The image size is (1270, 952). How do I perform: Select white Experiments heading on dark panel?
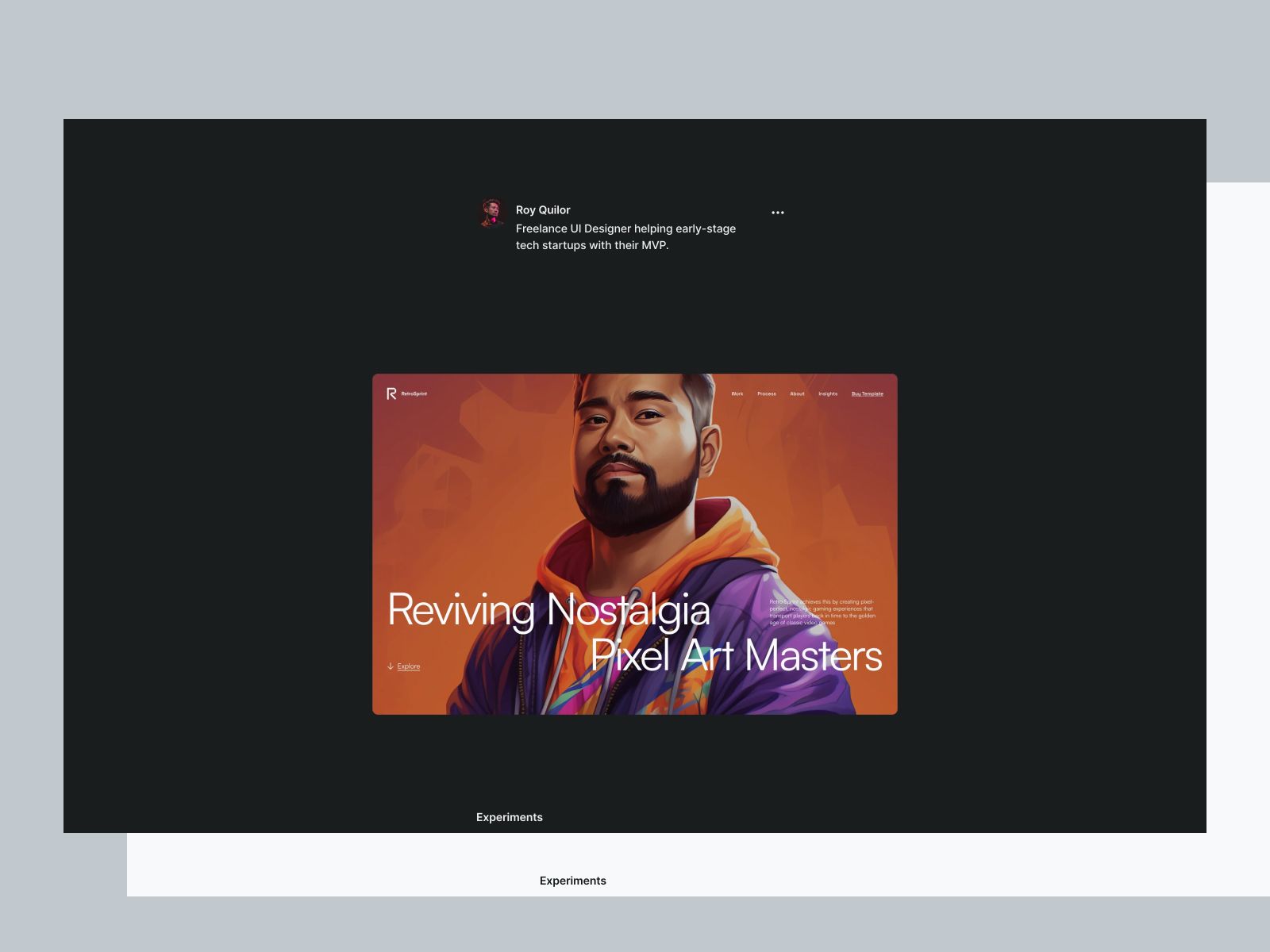509,817
